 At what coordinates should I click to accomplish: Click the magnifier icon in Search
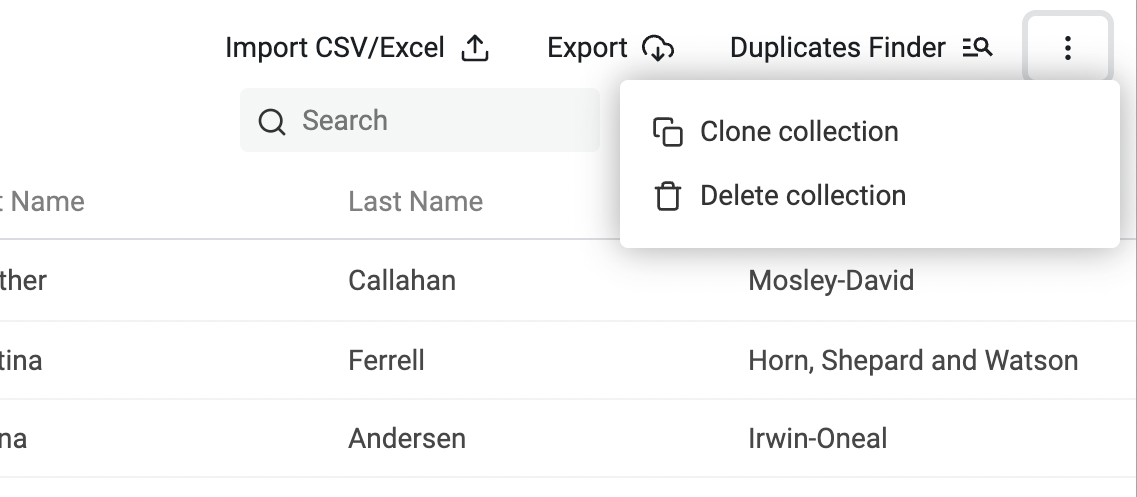click(x=272, y=122)
